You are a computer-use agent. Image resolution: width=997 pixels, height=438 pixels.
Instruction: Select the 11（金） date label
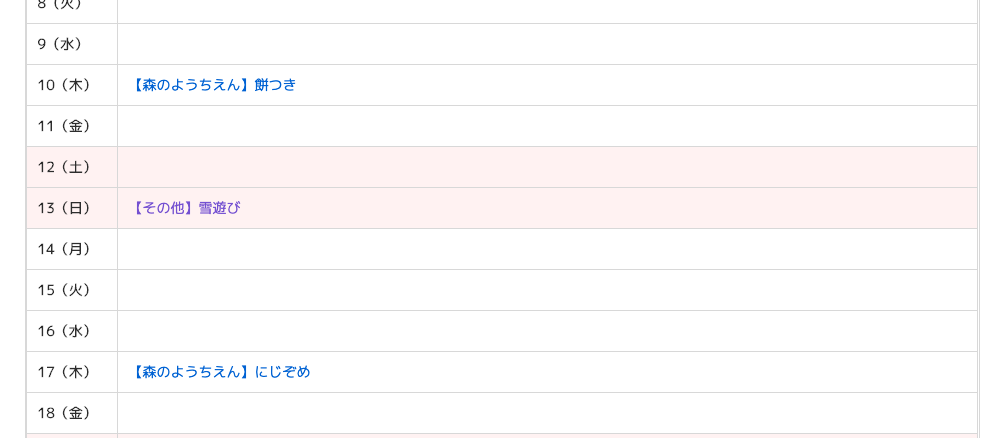[x=65, y=126]
